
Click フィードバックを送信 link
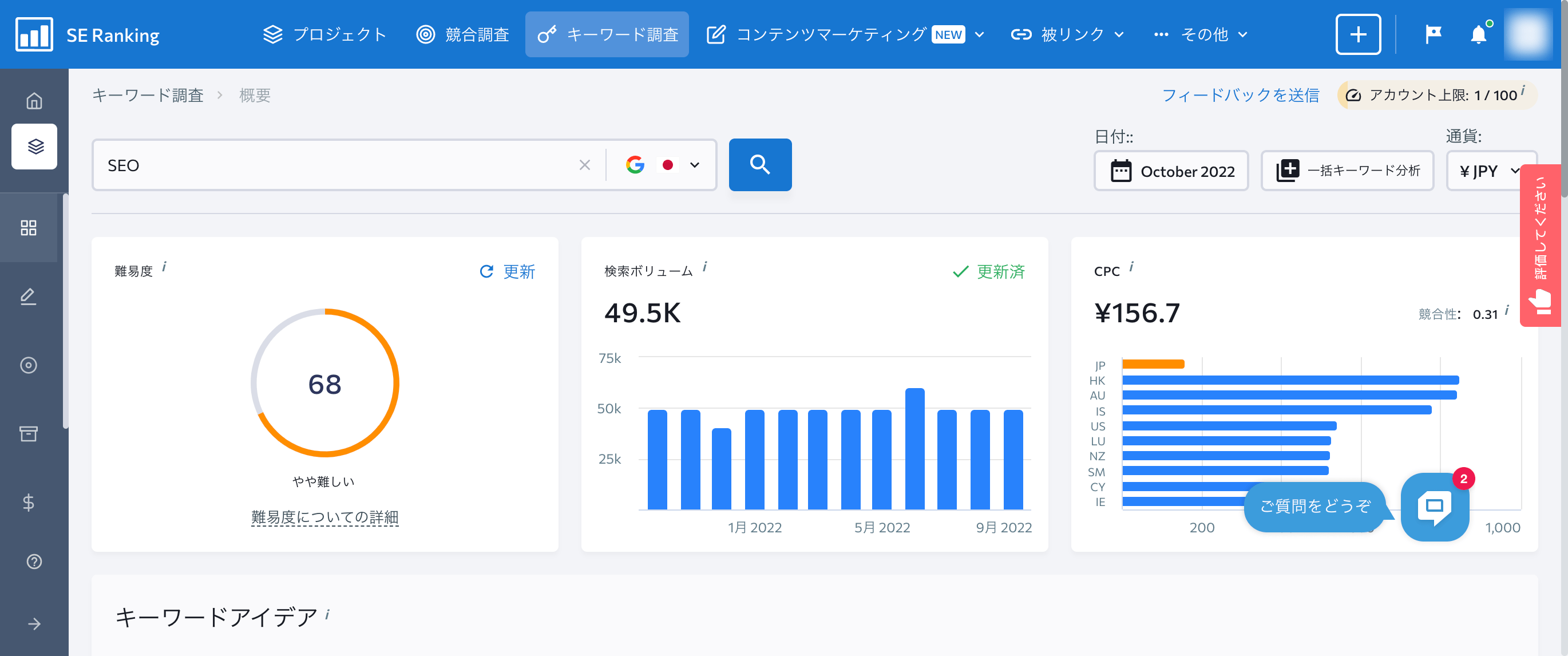[1241, 96]
